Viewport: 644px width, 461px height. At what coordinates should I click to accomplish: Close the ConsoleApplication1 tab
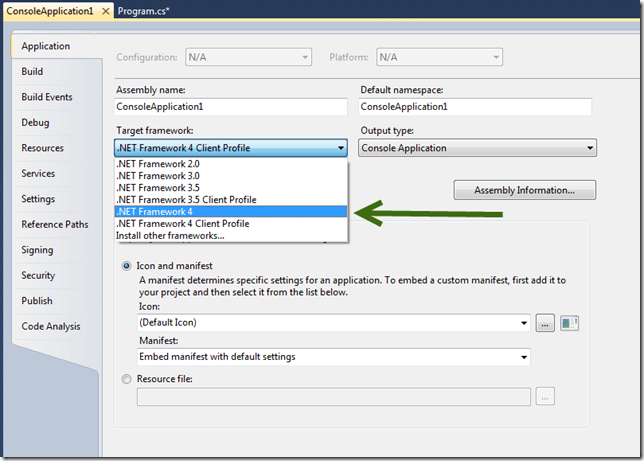106,11
